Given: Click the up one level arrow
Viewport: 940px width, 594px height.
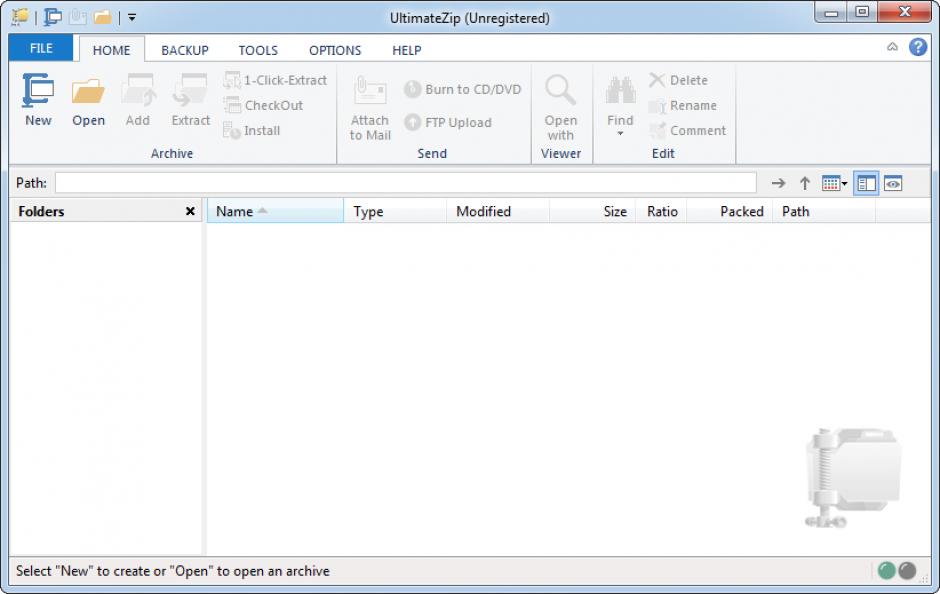Looking at the screenshot, I should [x=805, y=183].
